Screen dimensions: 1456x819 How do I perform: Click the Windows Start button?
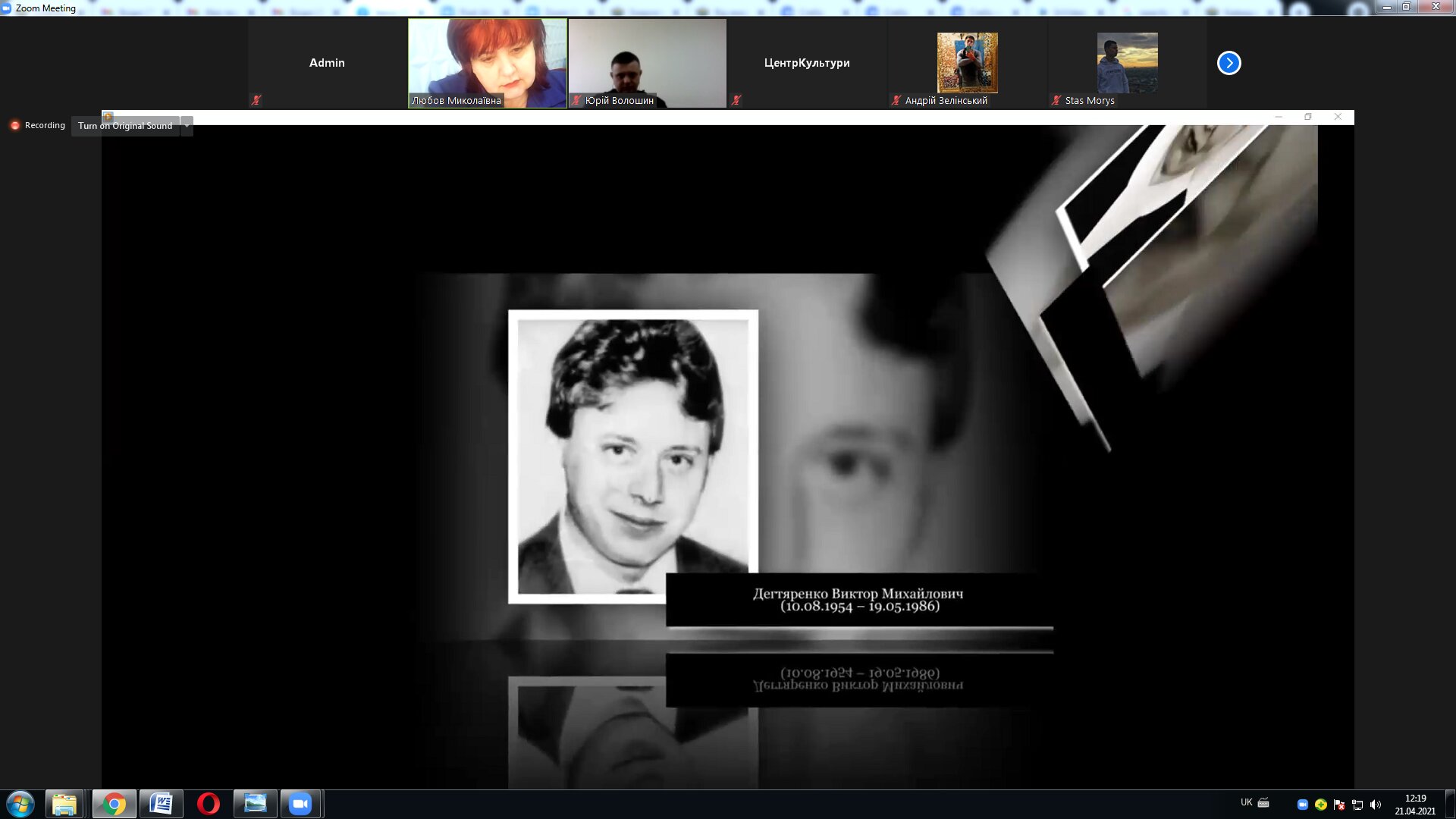coord(20,804)
